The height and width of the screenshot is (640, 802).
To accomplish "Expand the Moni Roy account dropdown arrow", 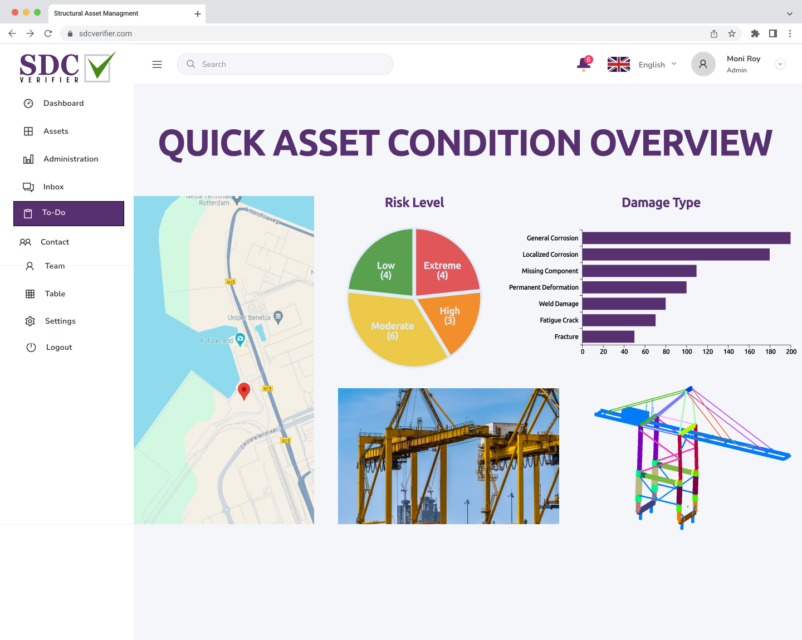I will [780, 64].
